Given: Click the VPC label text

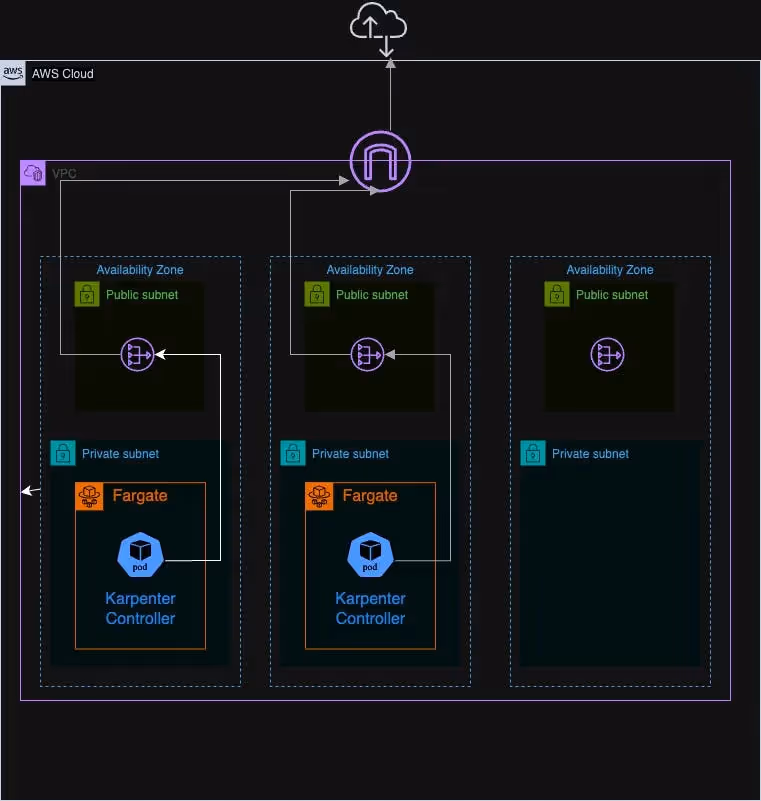Looking at the screenshot, I should point(64,174).
